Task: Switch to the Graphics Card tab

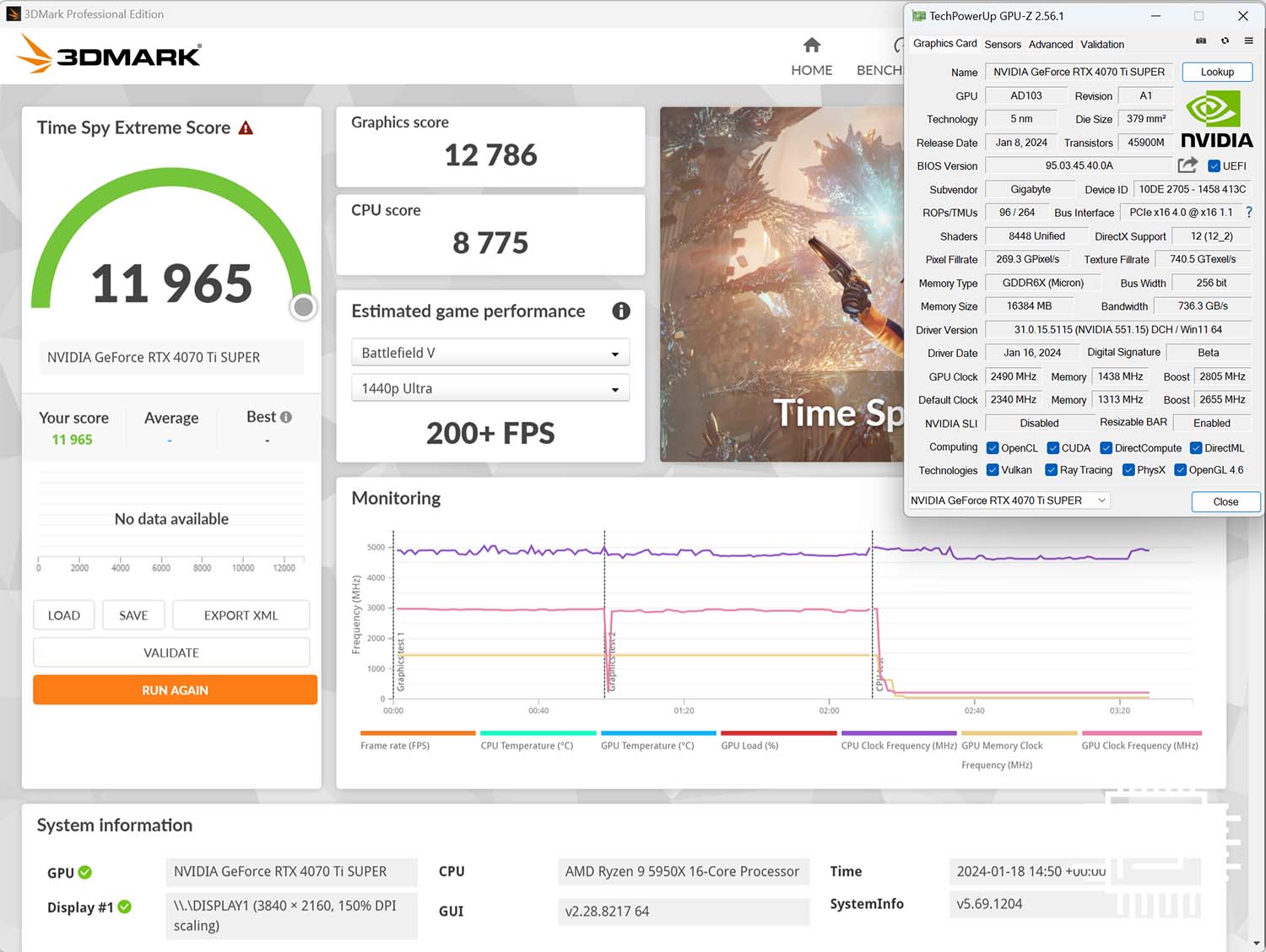Action: tap(945, 44)
